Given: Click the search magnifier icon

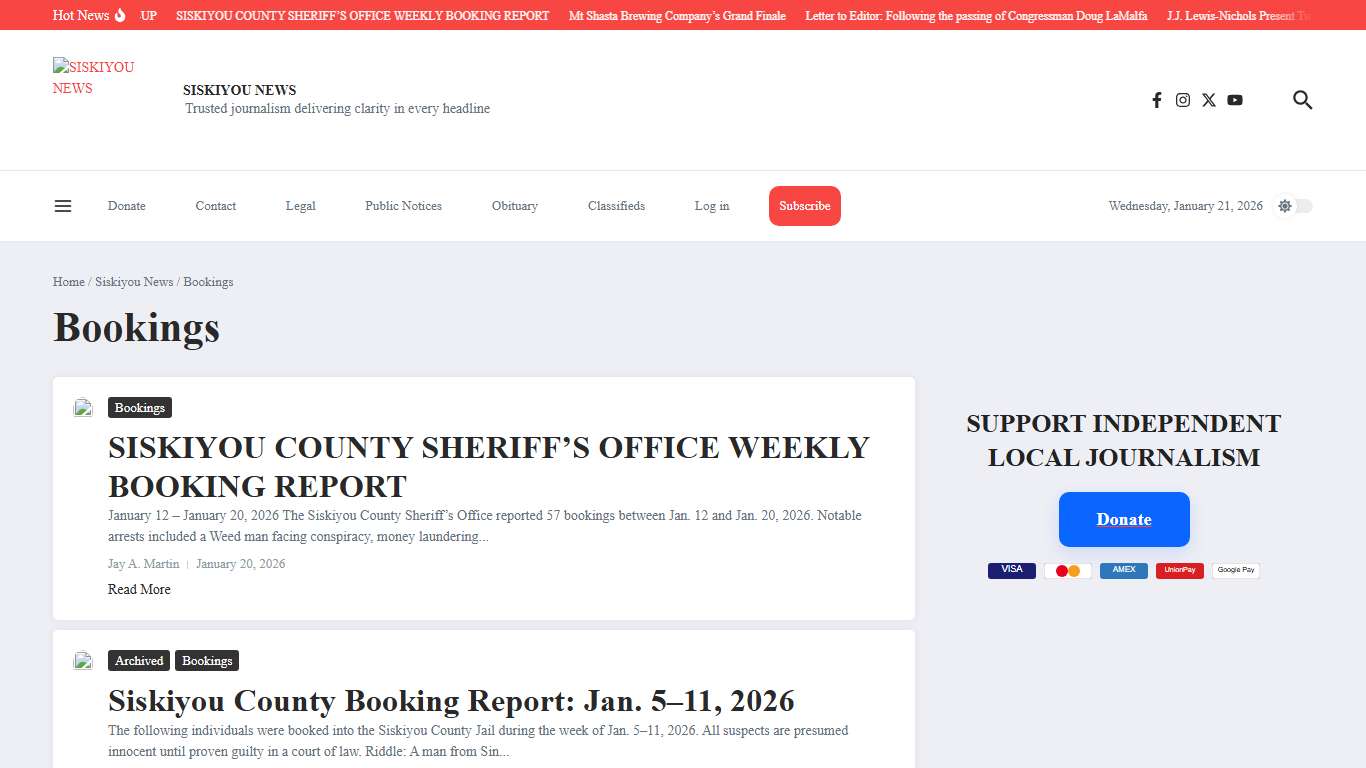Looking at the screenshot, I should [x=1302, y=100].
